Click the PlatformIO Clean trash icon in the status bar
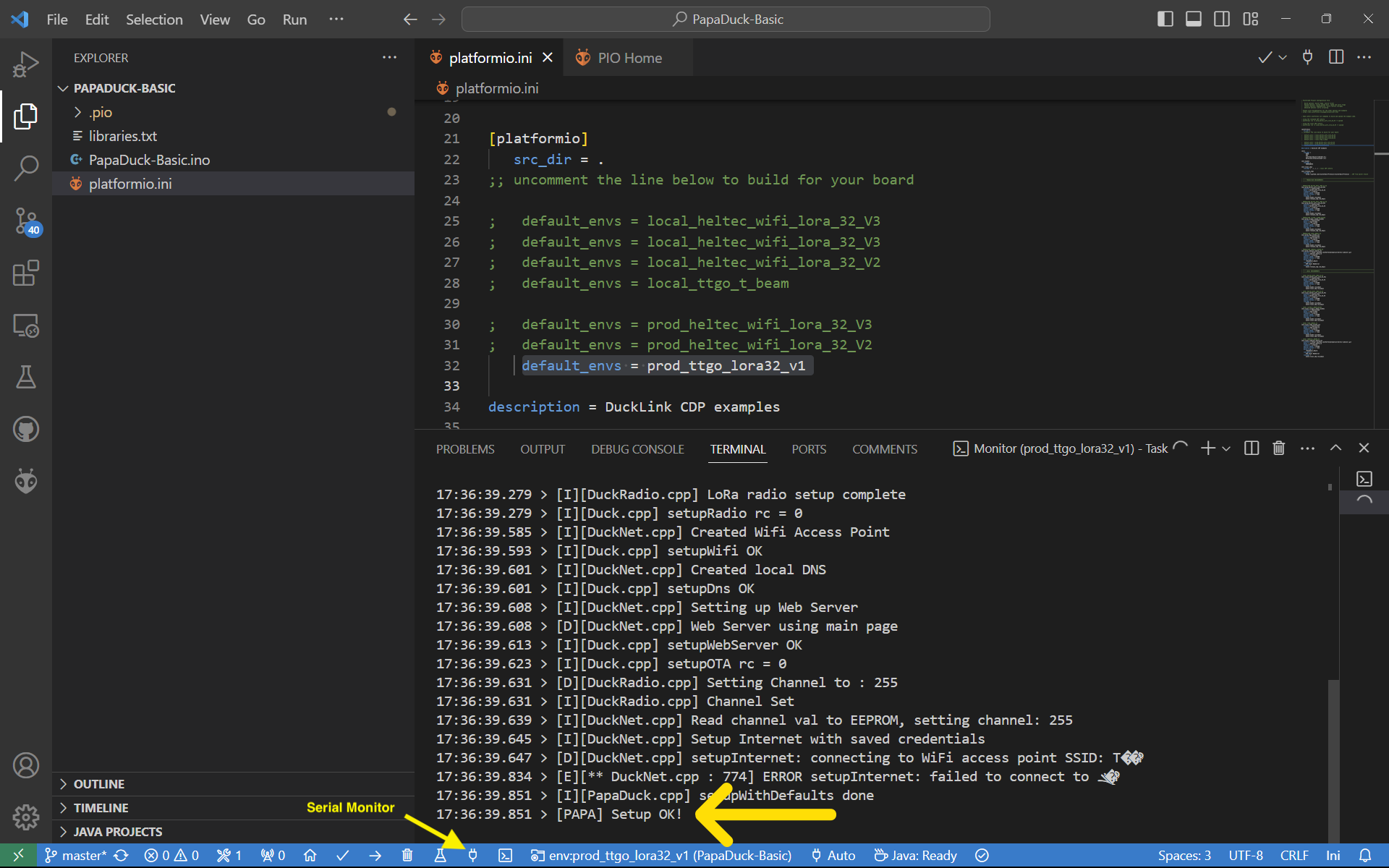Image resolution: width=1389 pixels, height=868 pixels. 407,856
